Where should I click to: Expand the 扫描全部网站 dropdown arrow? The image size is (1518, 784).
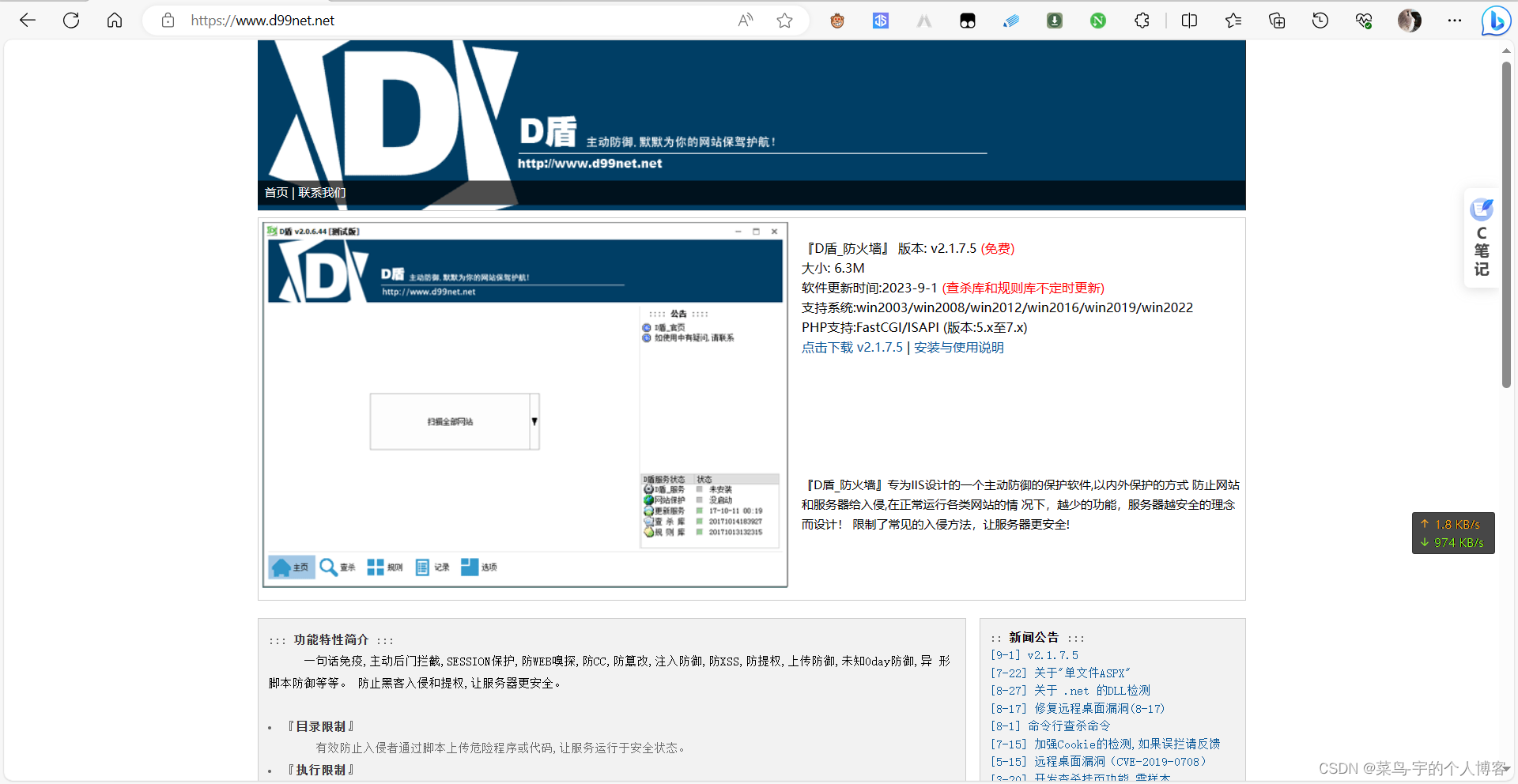tap(534, 421)
